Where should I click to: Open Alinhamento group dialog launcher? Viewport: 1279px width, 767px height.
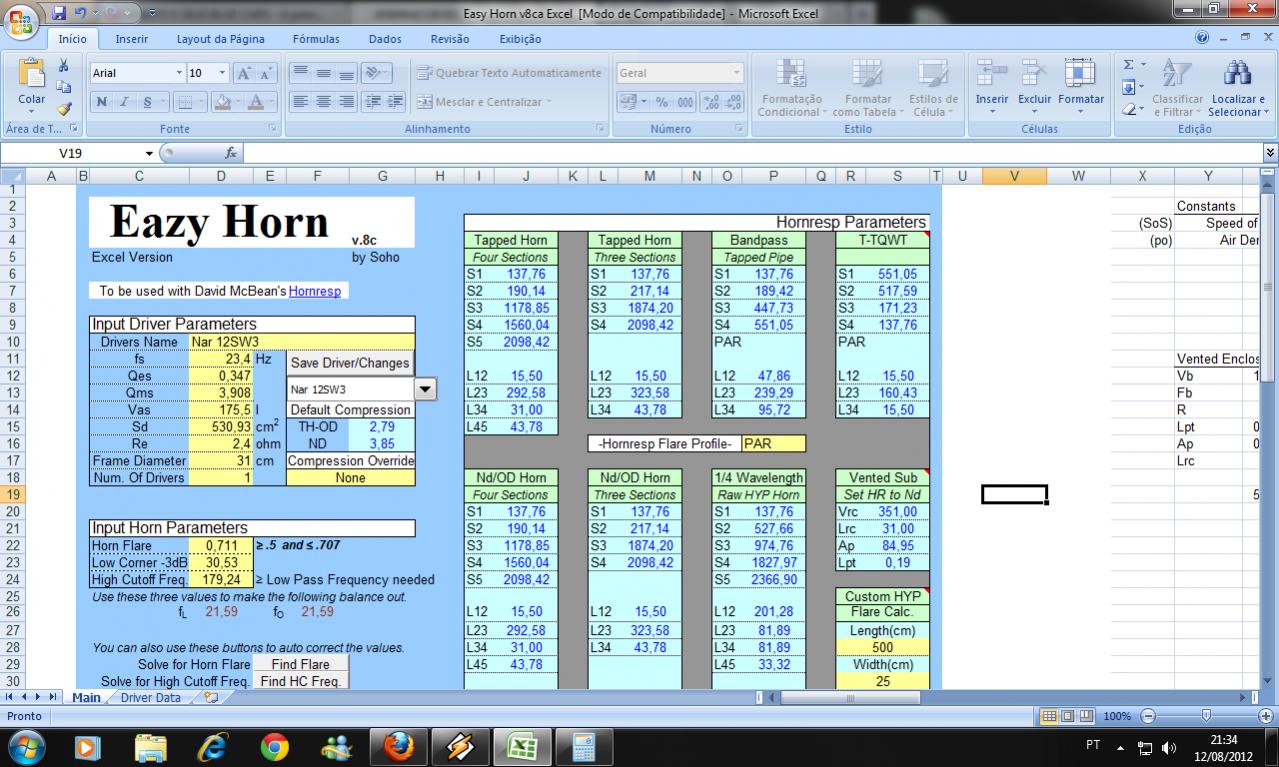pyautogui.click(x=600, y=129)
